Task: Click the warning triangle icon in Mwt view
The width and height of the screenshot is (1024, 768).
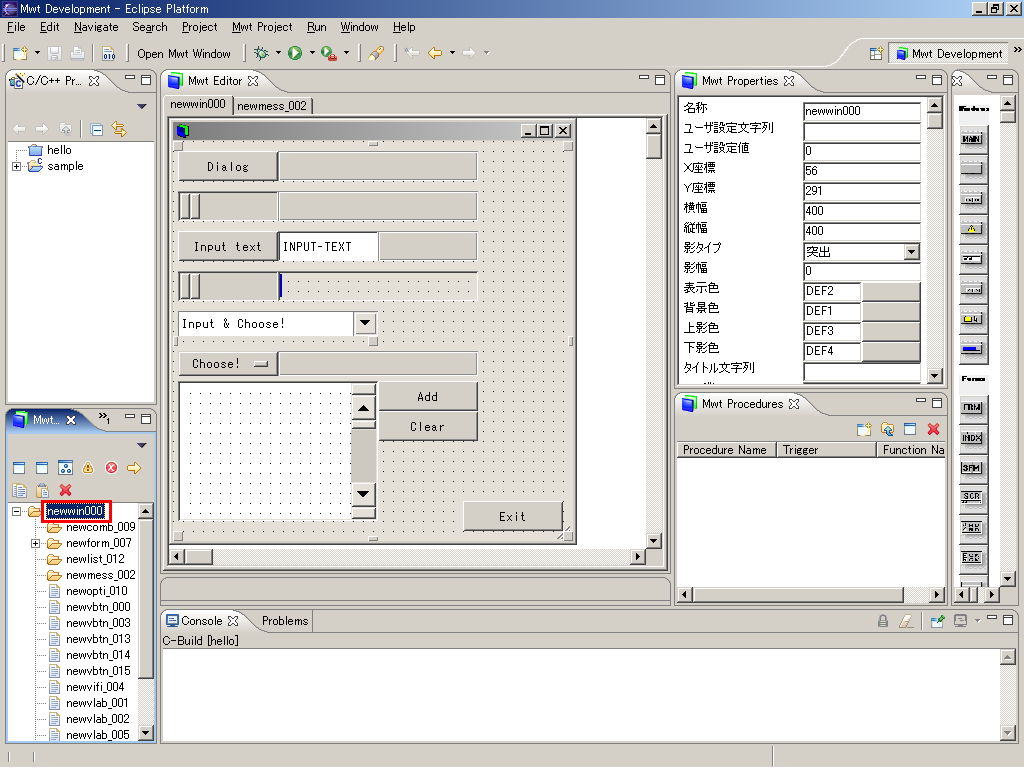Action: click(x=88, y=468)
